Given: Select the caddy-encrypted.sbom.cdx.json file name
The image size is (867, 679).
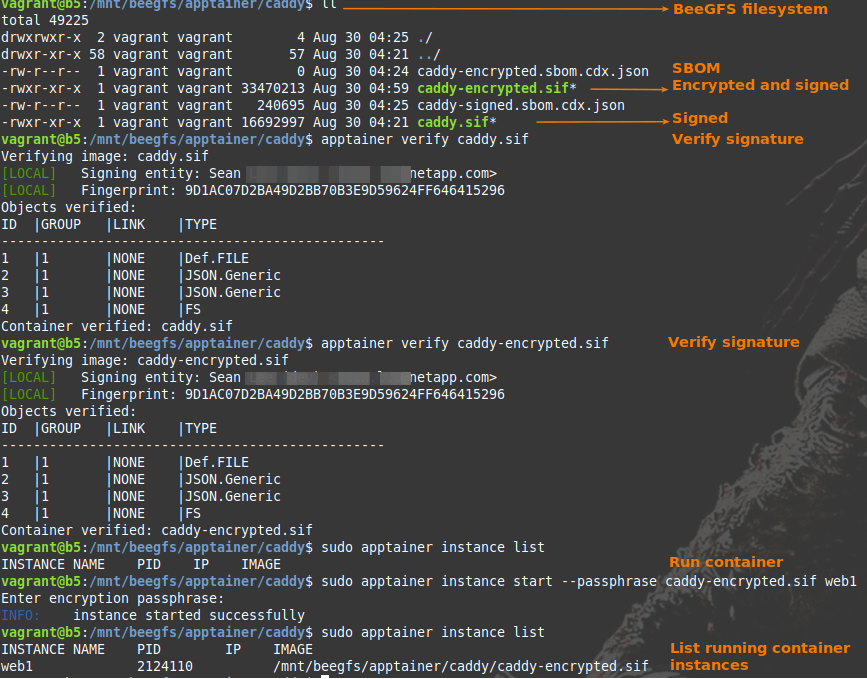Looking at the screenshot, I should (533, 72).
